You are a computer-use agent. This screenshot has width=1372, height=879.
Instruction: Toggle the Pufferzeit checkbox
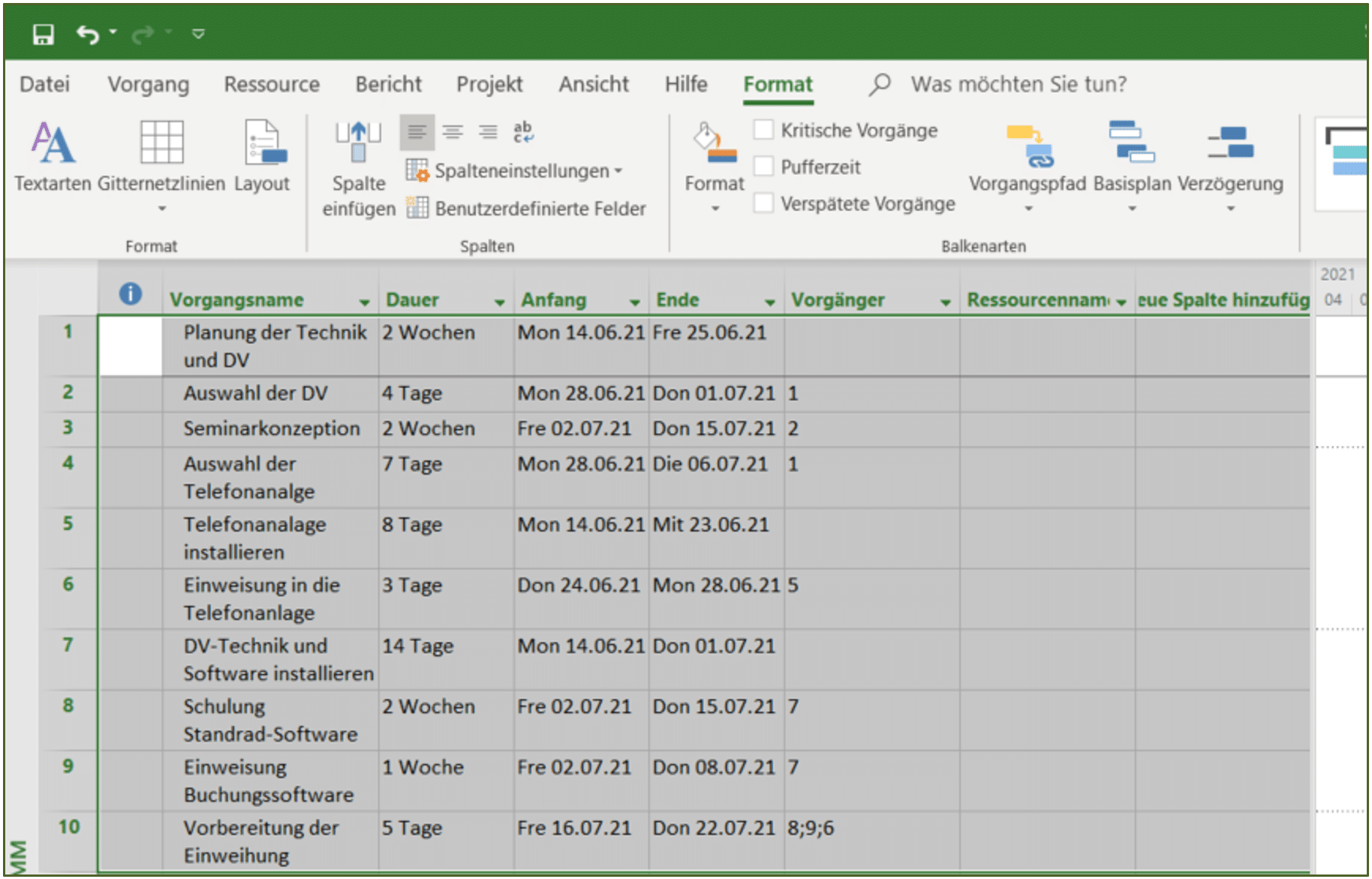[x=763, y=166]
